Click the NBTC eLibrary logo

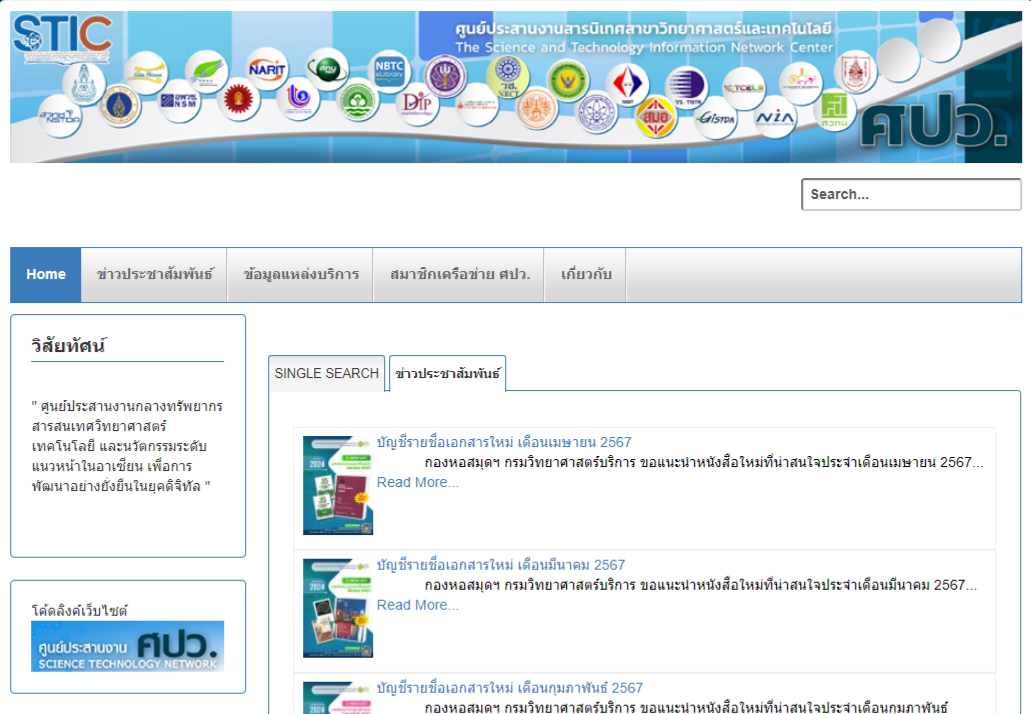click(x=387, y=70)
